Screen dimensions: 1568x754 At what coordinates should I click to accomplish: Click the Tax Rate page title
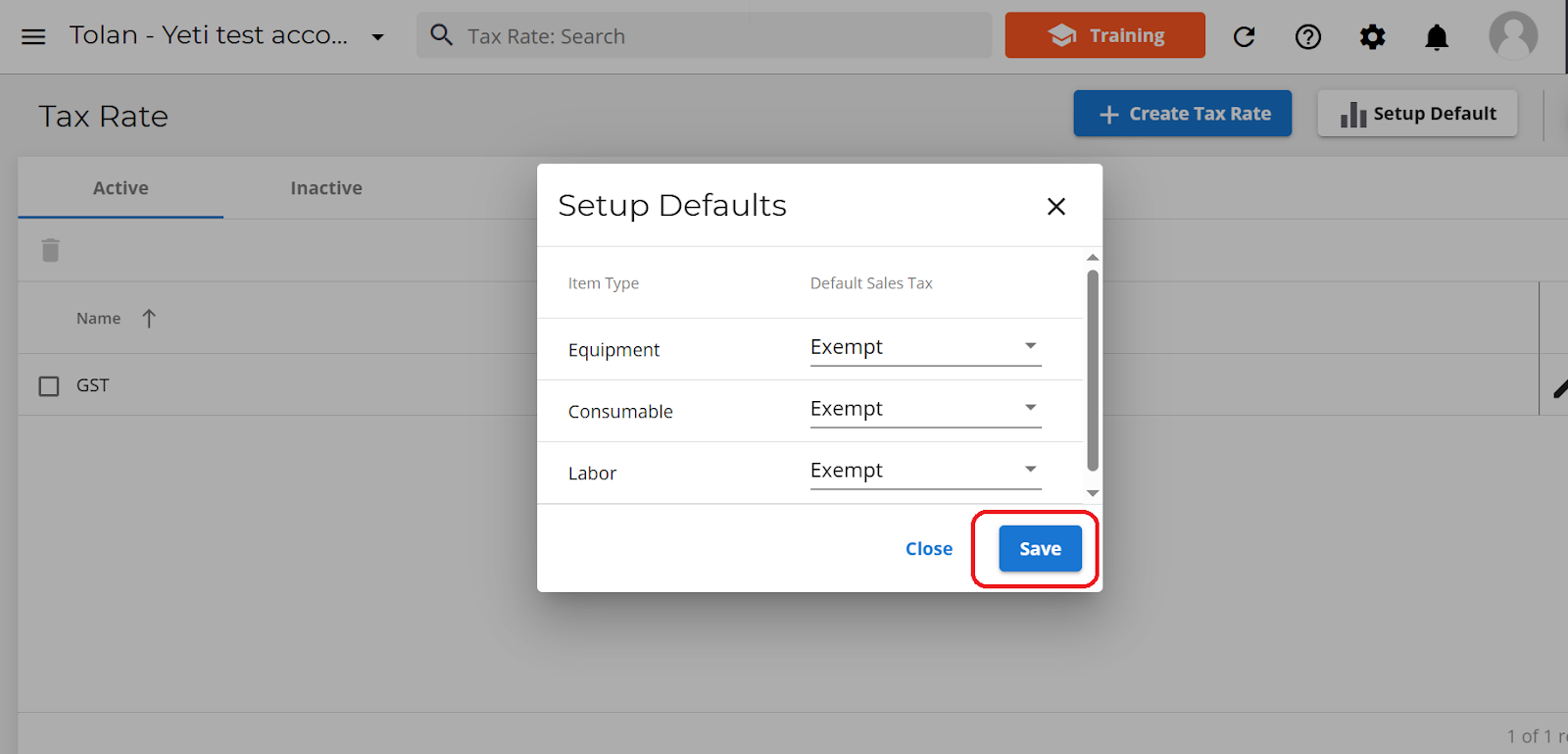coord(104,117)
